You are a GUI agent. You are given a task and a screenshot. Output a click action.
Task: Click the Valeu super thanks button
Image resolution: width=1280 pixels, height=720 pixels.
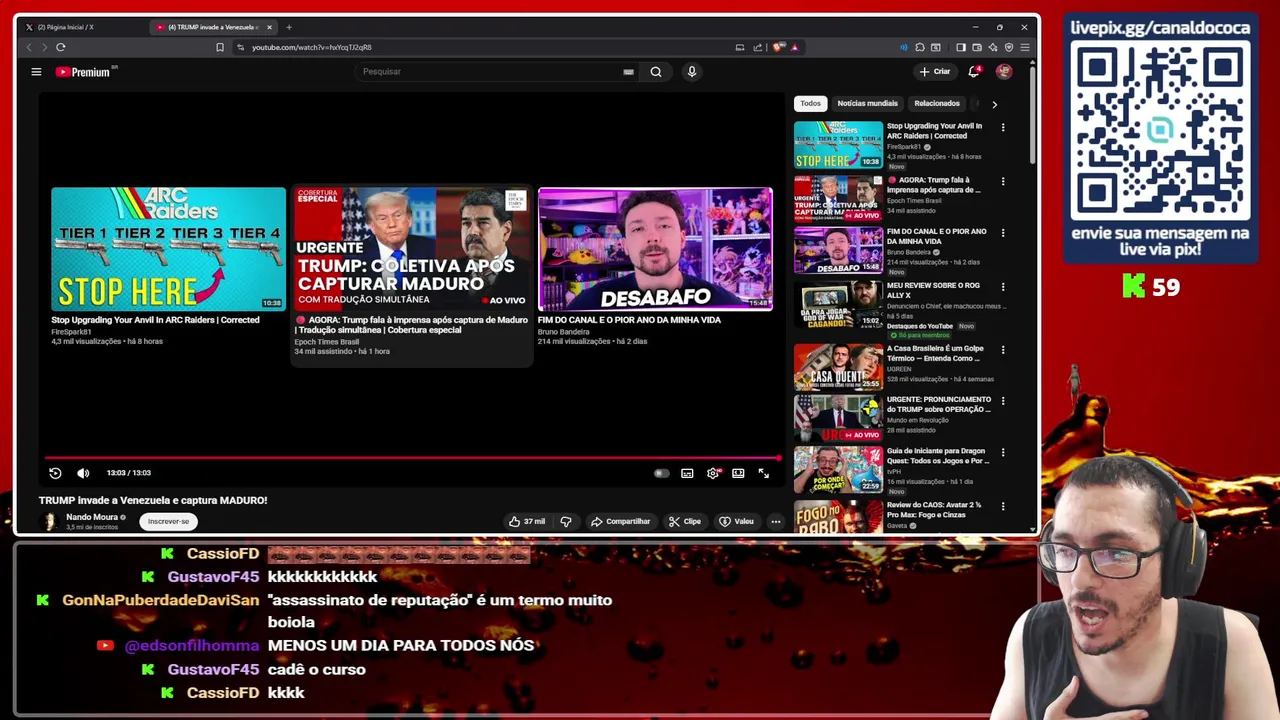tap(737, 521)
